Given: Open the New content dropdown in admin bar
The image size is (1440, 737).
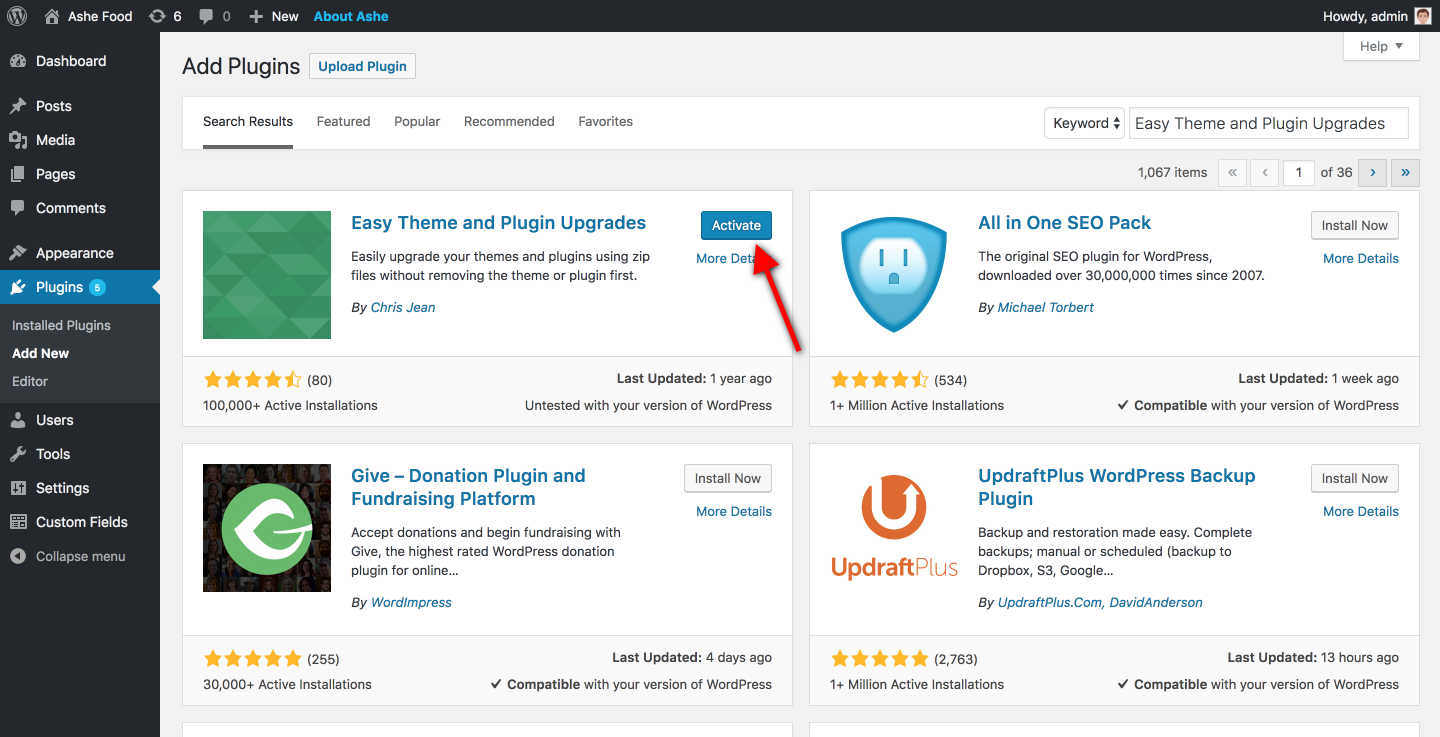Looking at the screenshot, I should [x=274, y=16].
